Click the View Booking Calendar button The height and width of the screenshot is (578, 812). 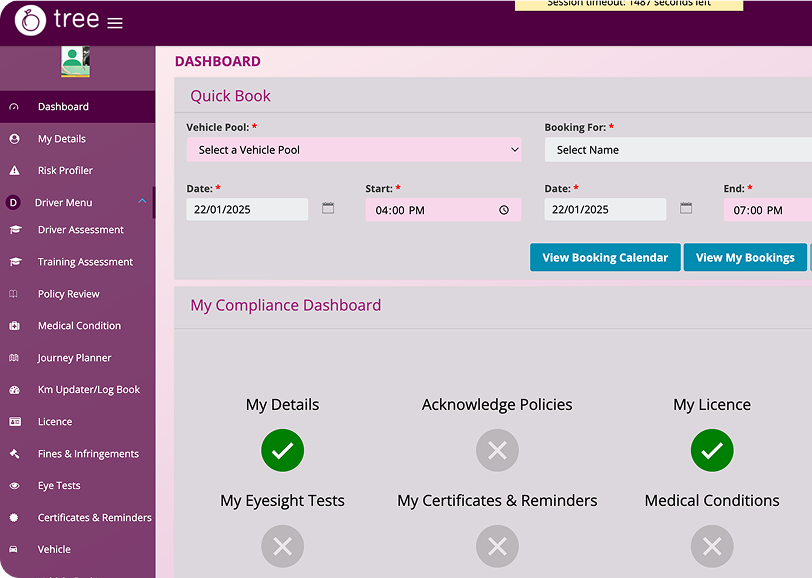[x=605, y=257]
